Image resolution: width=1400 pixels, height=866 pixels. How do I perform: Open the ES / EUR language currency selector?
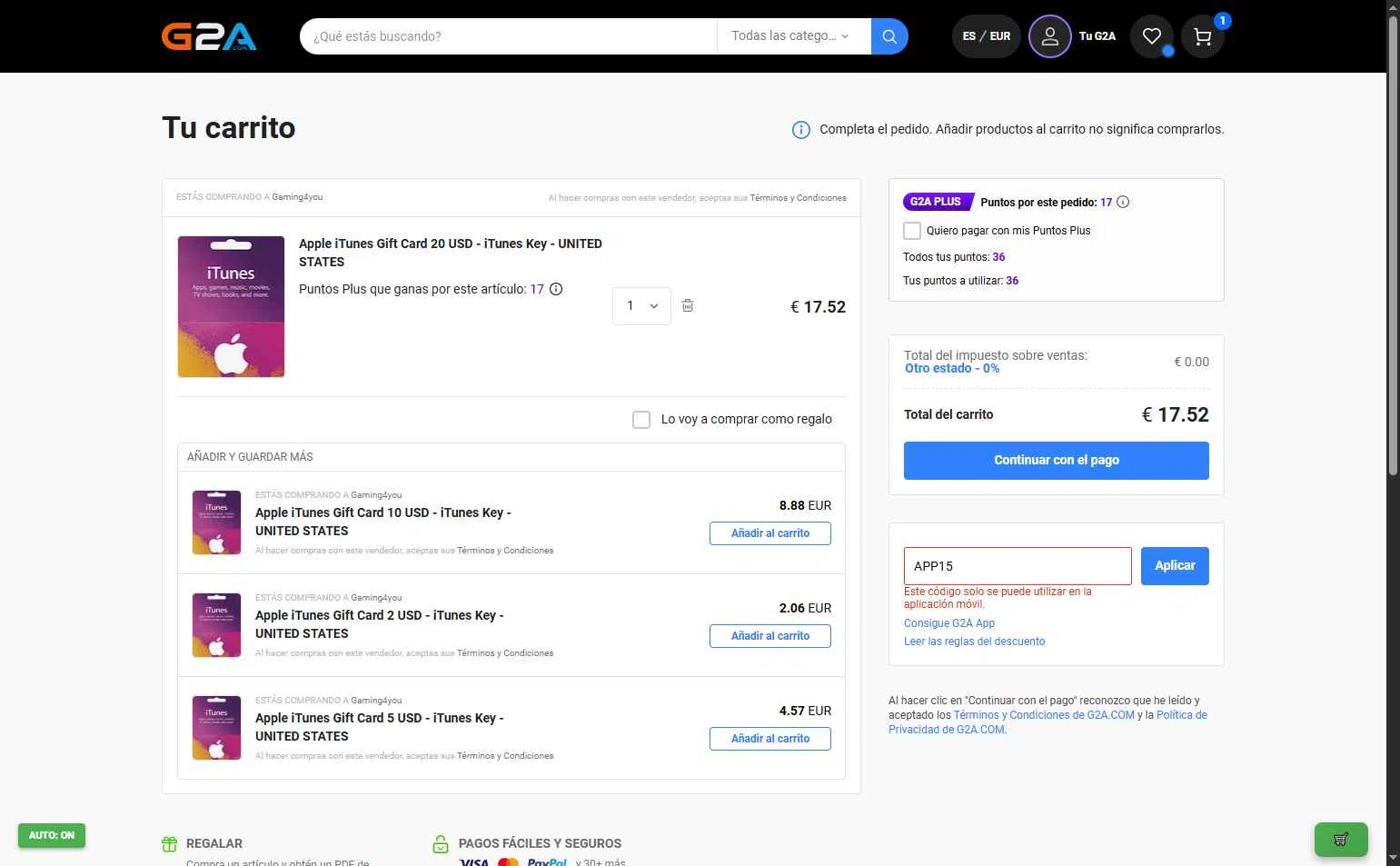pos(987,36)
